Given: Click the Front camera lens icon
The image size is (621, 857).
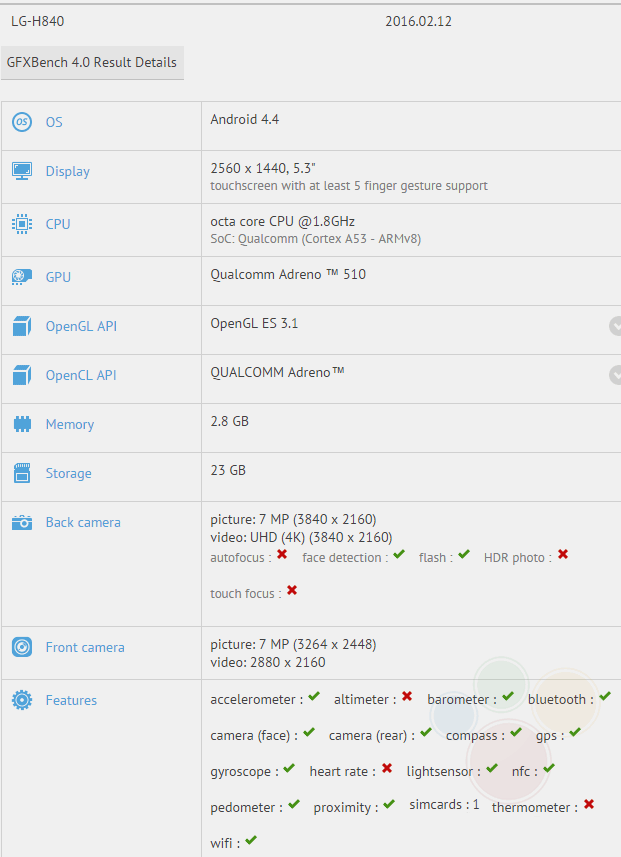Looking at the screenshot, I should pos(22,648).
